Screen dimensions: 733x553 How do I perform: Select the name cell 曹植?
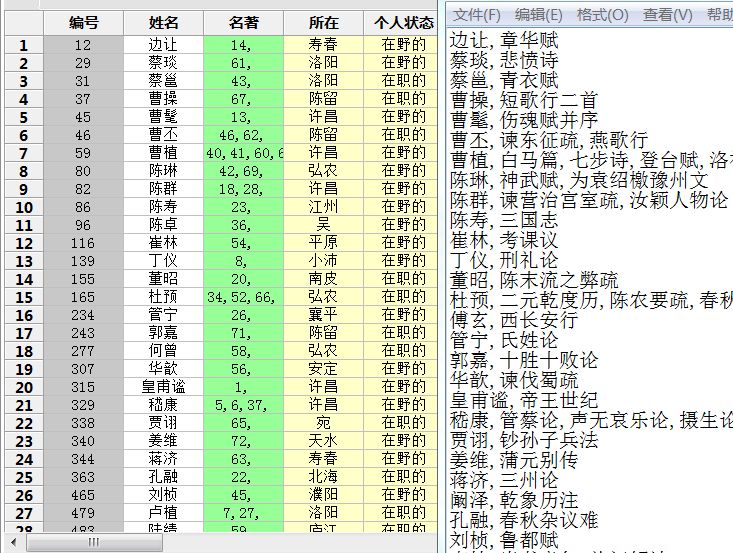pos(164,153)
